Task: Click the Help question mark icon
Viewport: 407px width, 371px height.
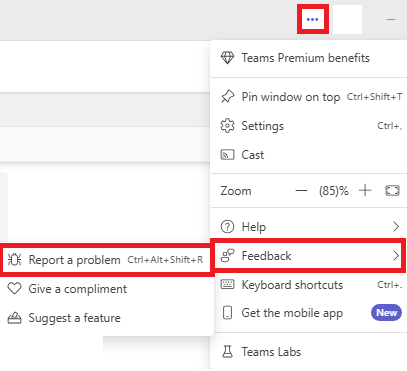Action: pos(227,227)
